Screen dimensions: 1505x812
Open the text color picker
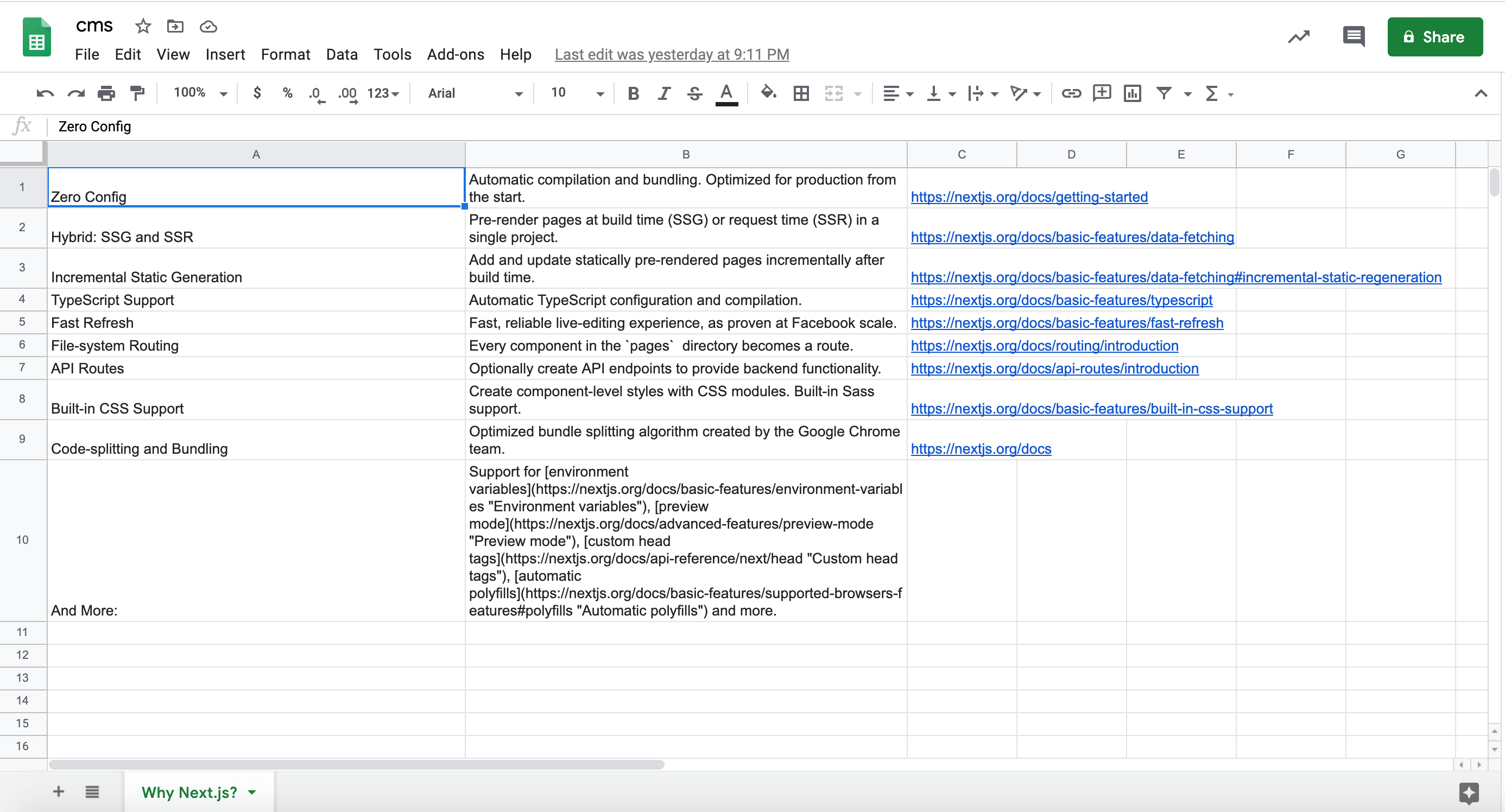[726, 93]
